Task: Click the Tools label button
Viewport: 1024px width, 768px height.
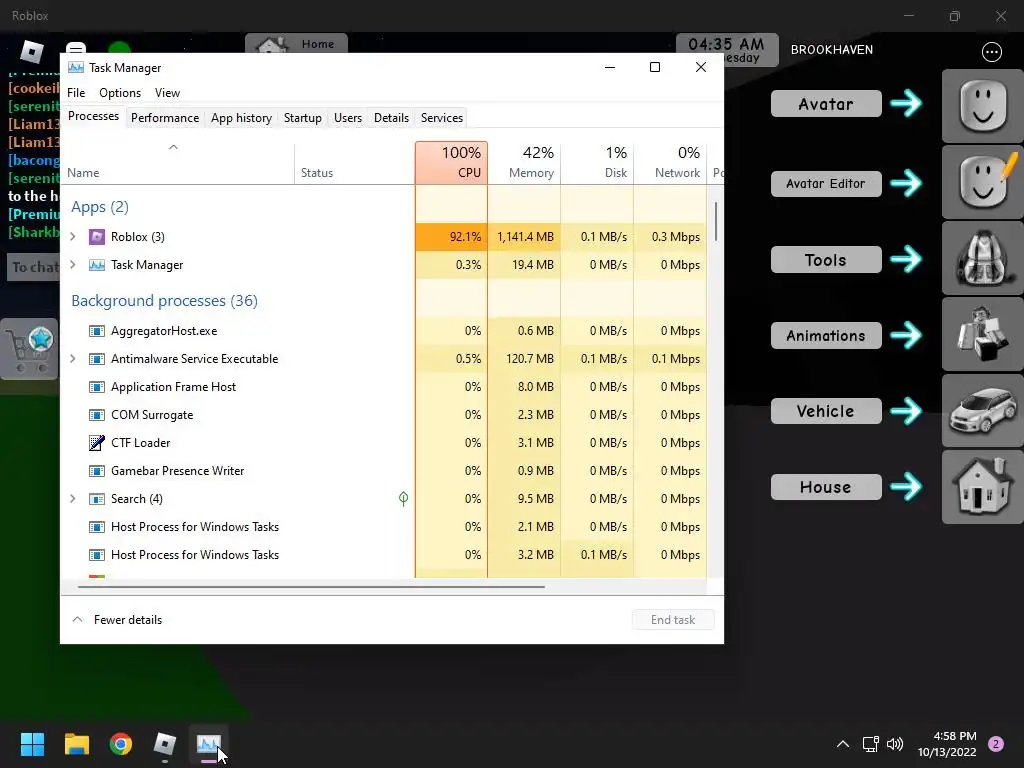Action: pyautogui.click(x=826, y=260)
